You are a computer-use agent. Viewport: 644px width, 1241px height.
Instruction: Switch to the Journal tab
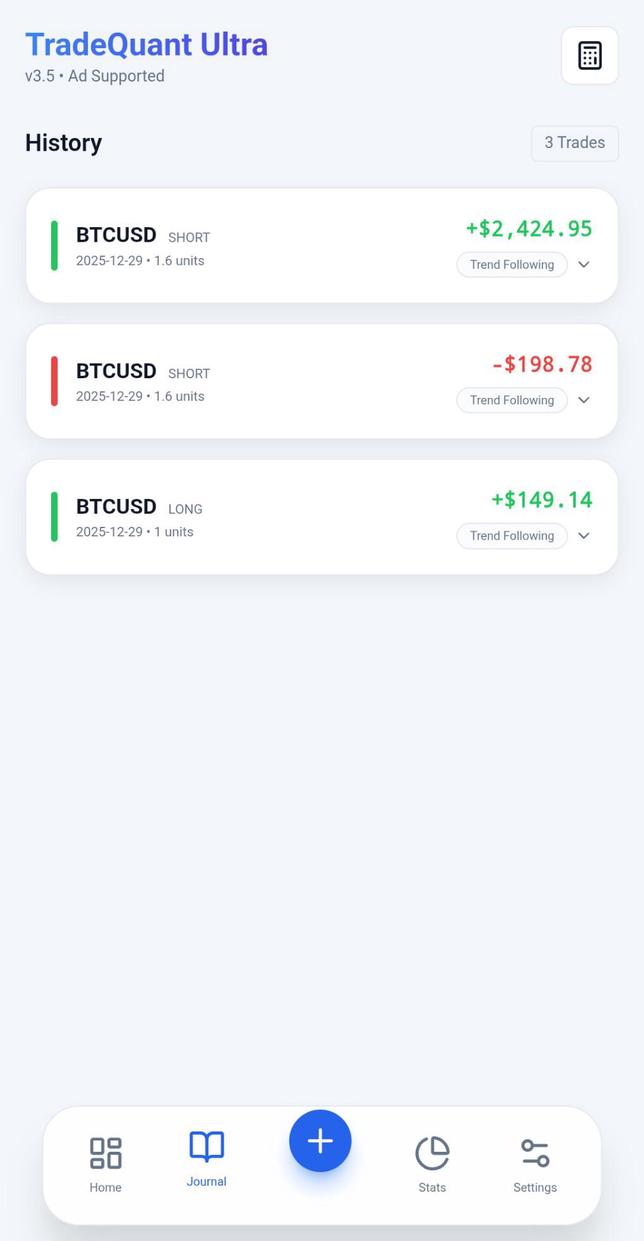[x=206, y=1160]
